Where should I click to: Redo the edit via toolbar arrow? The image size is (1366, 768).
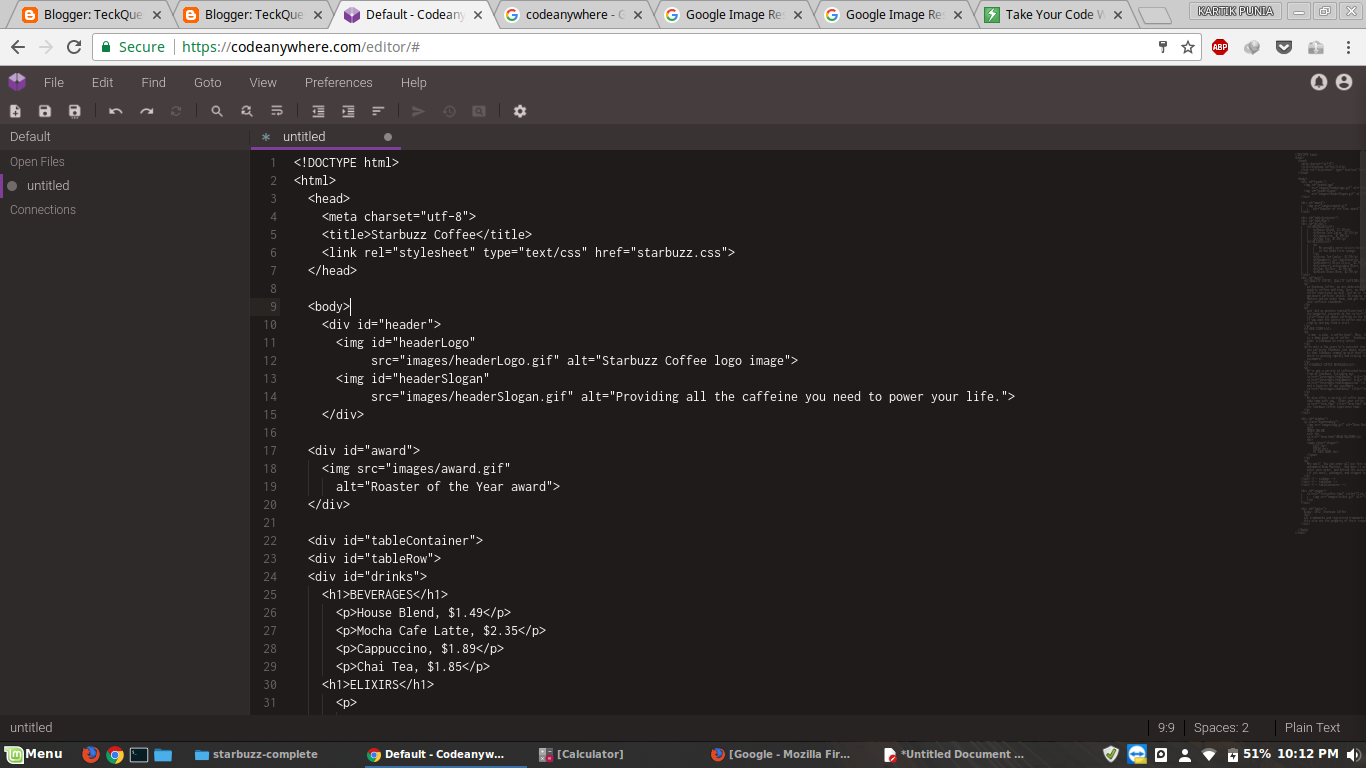pos(146,111)
